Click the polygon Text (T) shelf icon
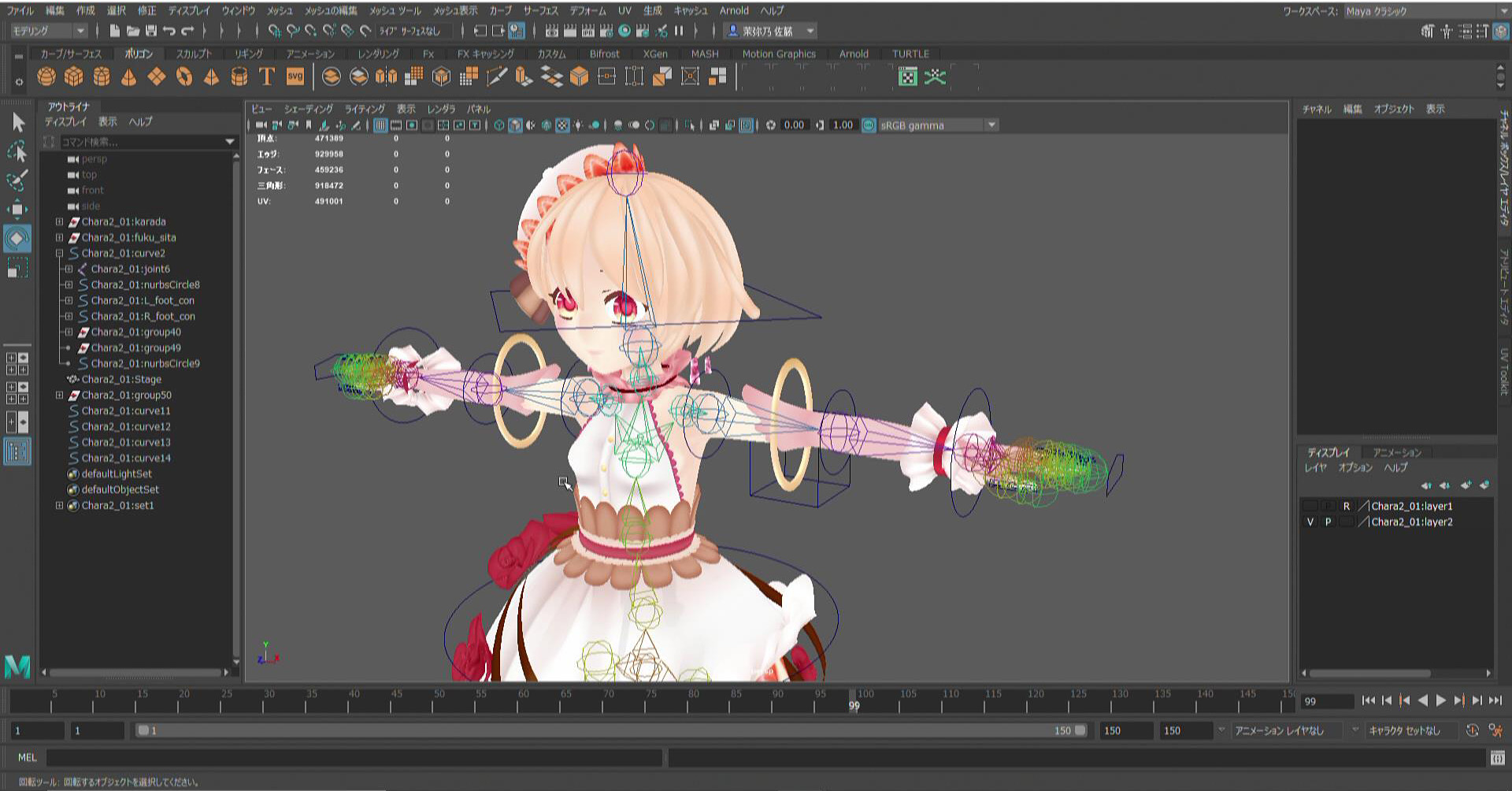The height and width of the screenshot is (791, 1512). [x=267, y=76]
